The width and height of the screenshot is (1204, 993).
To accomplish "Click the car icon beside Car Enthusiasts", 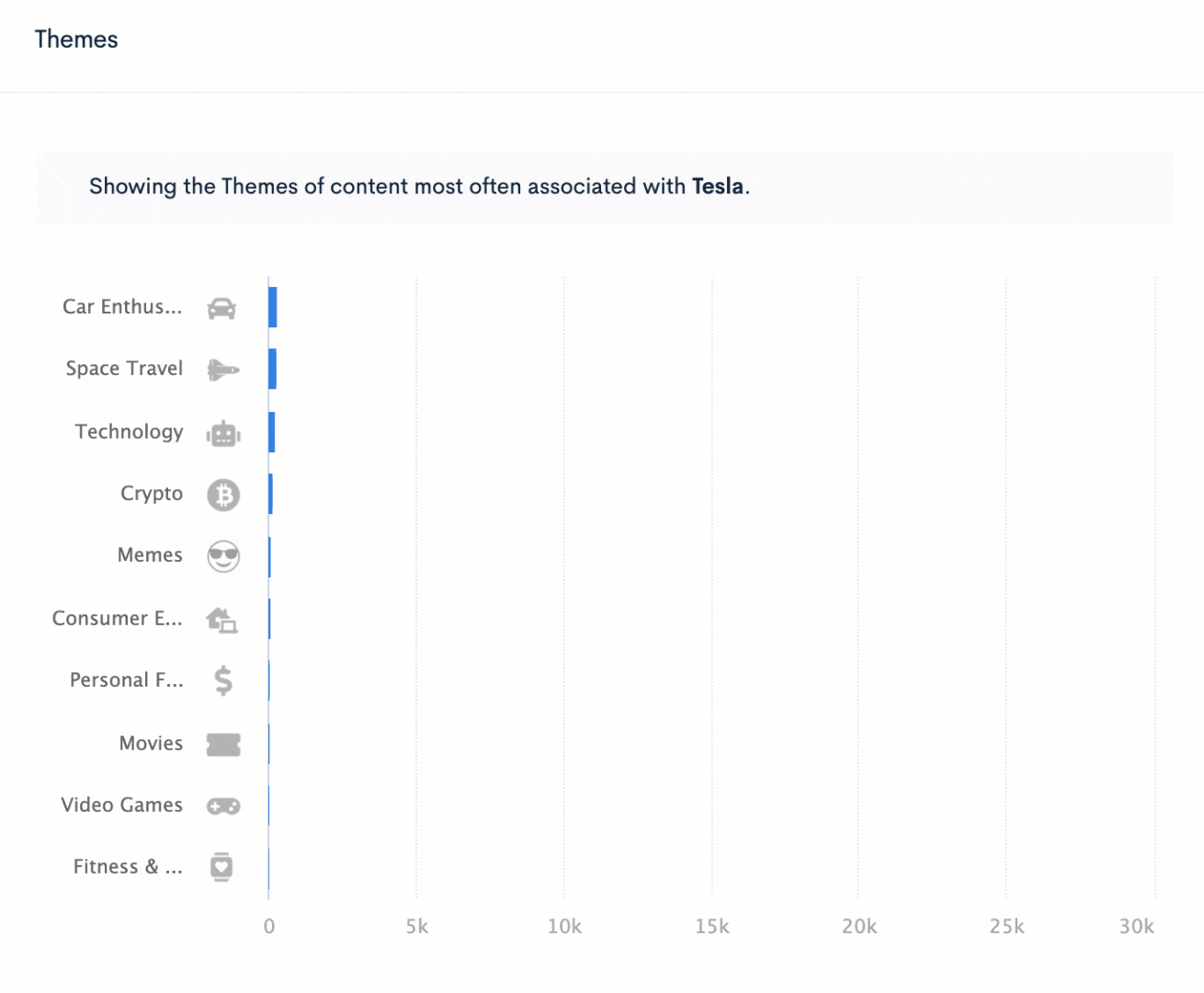I will click(x=222, y=309).
